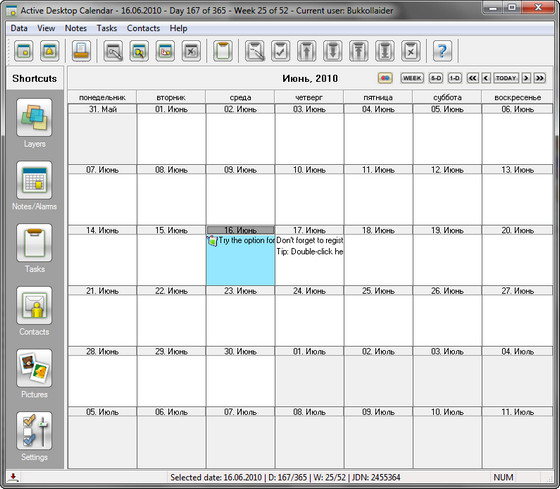
Task: Click the move task down arrow icon
Action: coord(333,51)
